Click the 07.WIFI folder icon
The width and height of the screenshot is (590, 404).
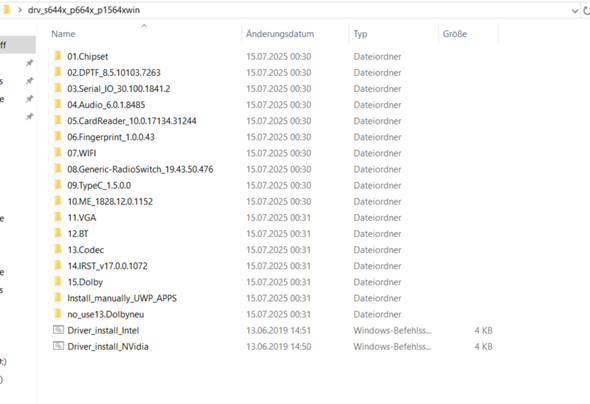point(58,153)
